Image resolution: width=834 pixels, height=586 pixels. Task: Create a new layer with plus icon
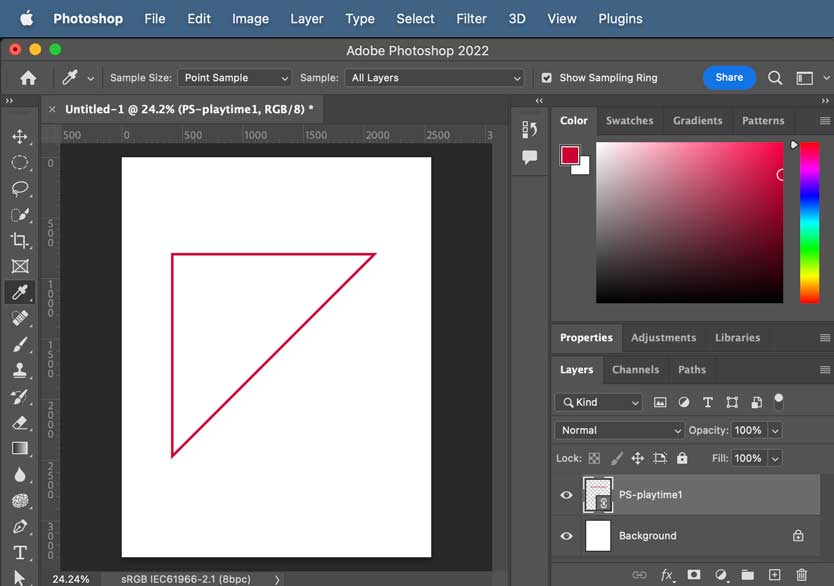tap(775, 575)
